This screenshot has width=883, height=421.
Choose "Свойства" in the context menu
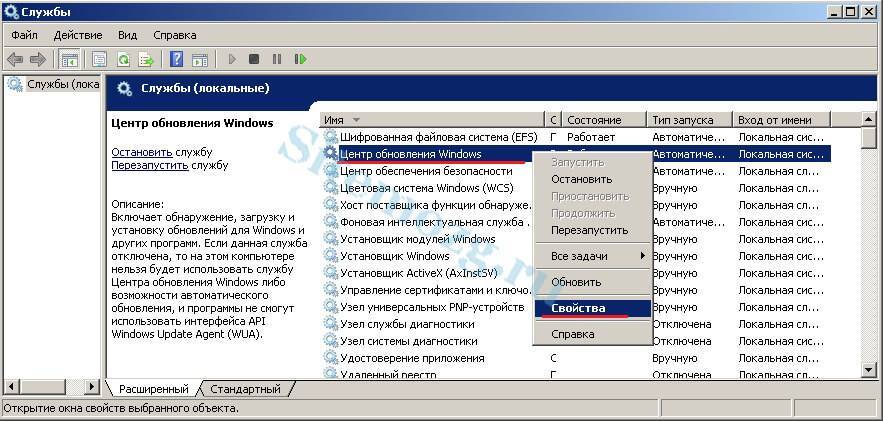pyautogui.click(x=578, y=308)
